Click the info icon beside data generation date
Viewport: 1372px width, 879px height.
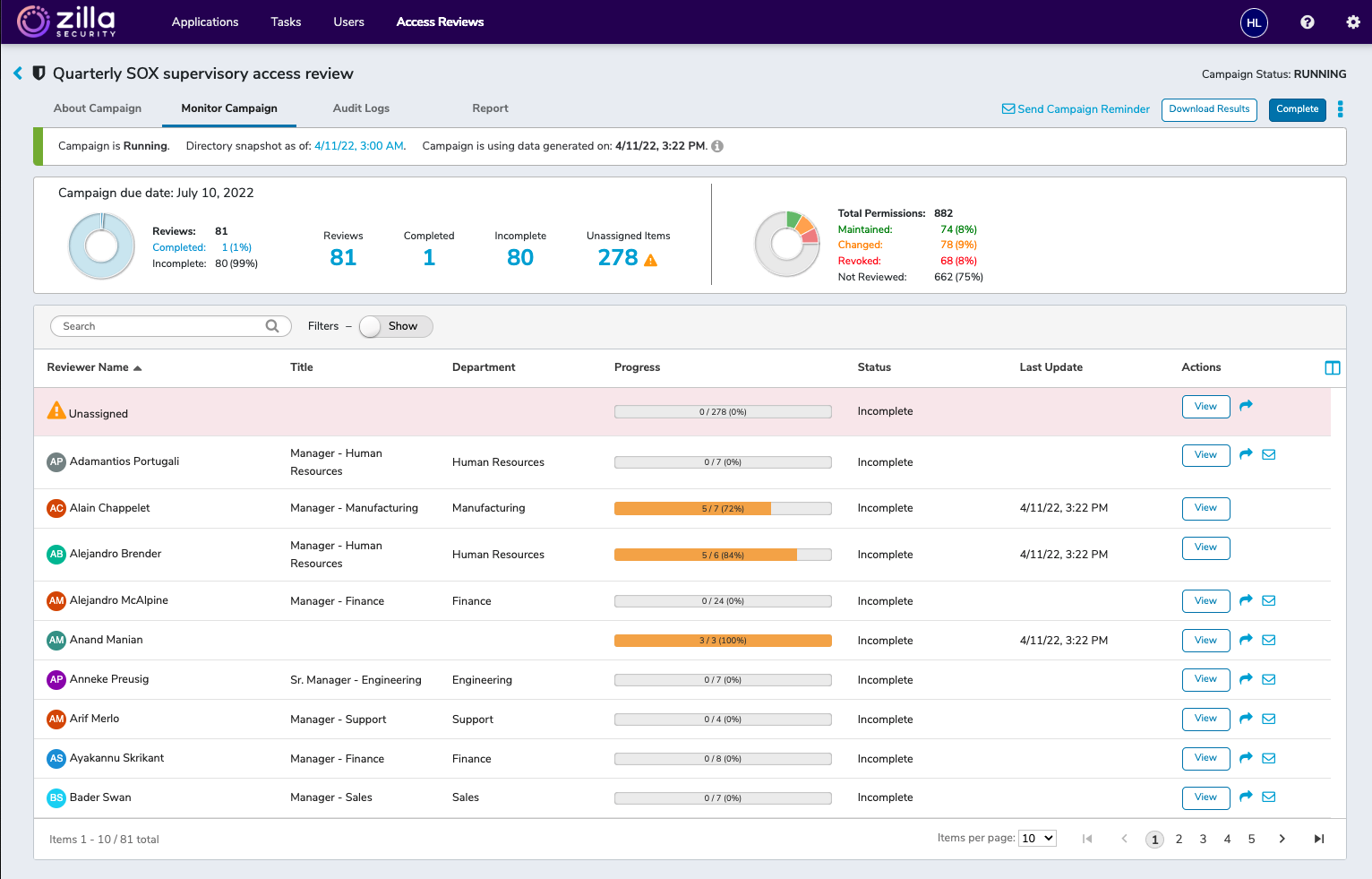pyautogui.click(x=717, y=146)
